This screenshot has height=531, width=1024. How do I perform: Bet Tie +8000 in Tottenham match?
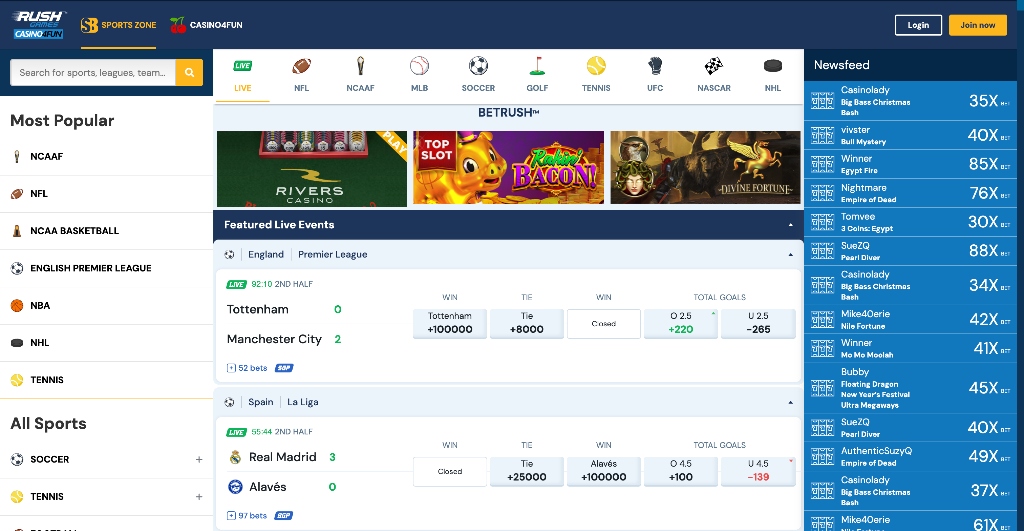tap(527, 323)
